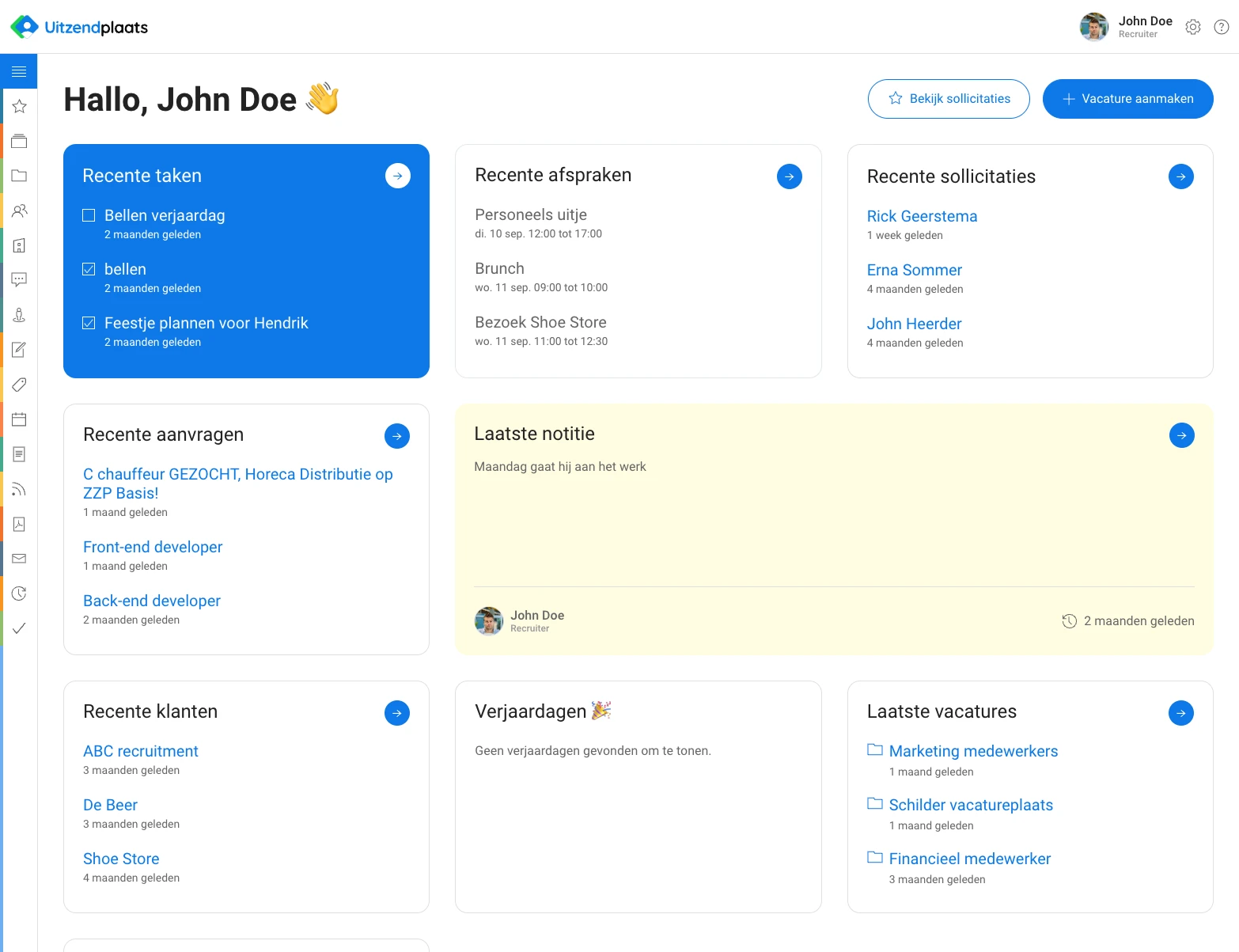This screenshot has height=952, width=1239.
Task: Click the RSS feed icon in the sidebar
Action: (x=19, y=488)
